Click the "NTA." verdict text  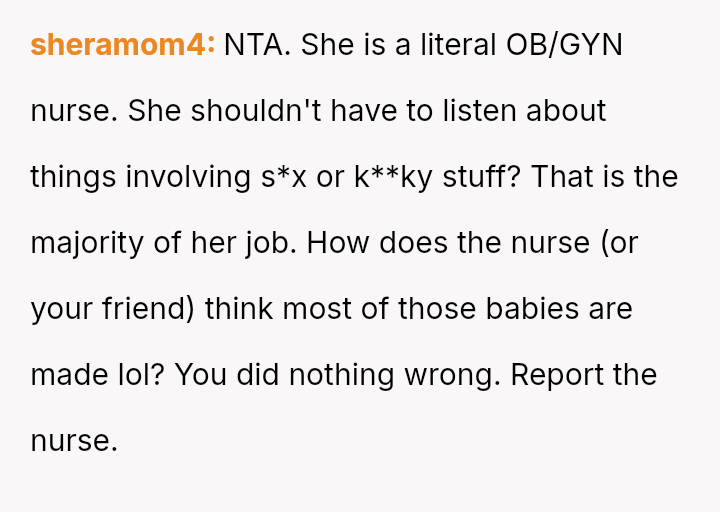(258, 45)
